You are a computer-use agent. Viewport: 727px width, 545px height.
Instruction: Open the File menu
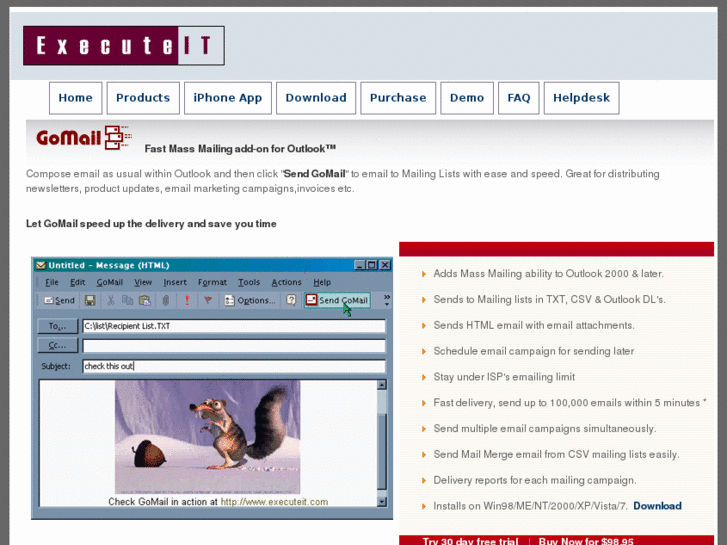point(51,282)
